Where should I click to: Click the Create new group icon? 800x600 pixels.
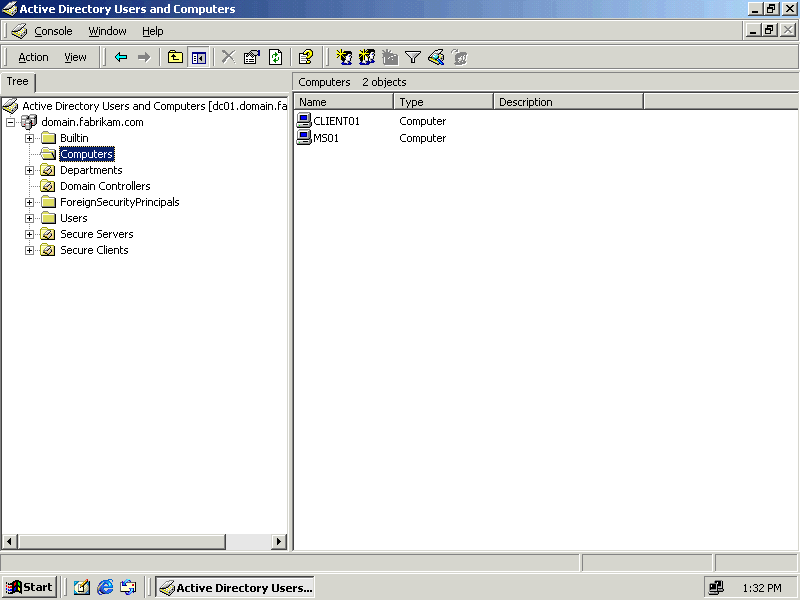click(367, 57)
